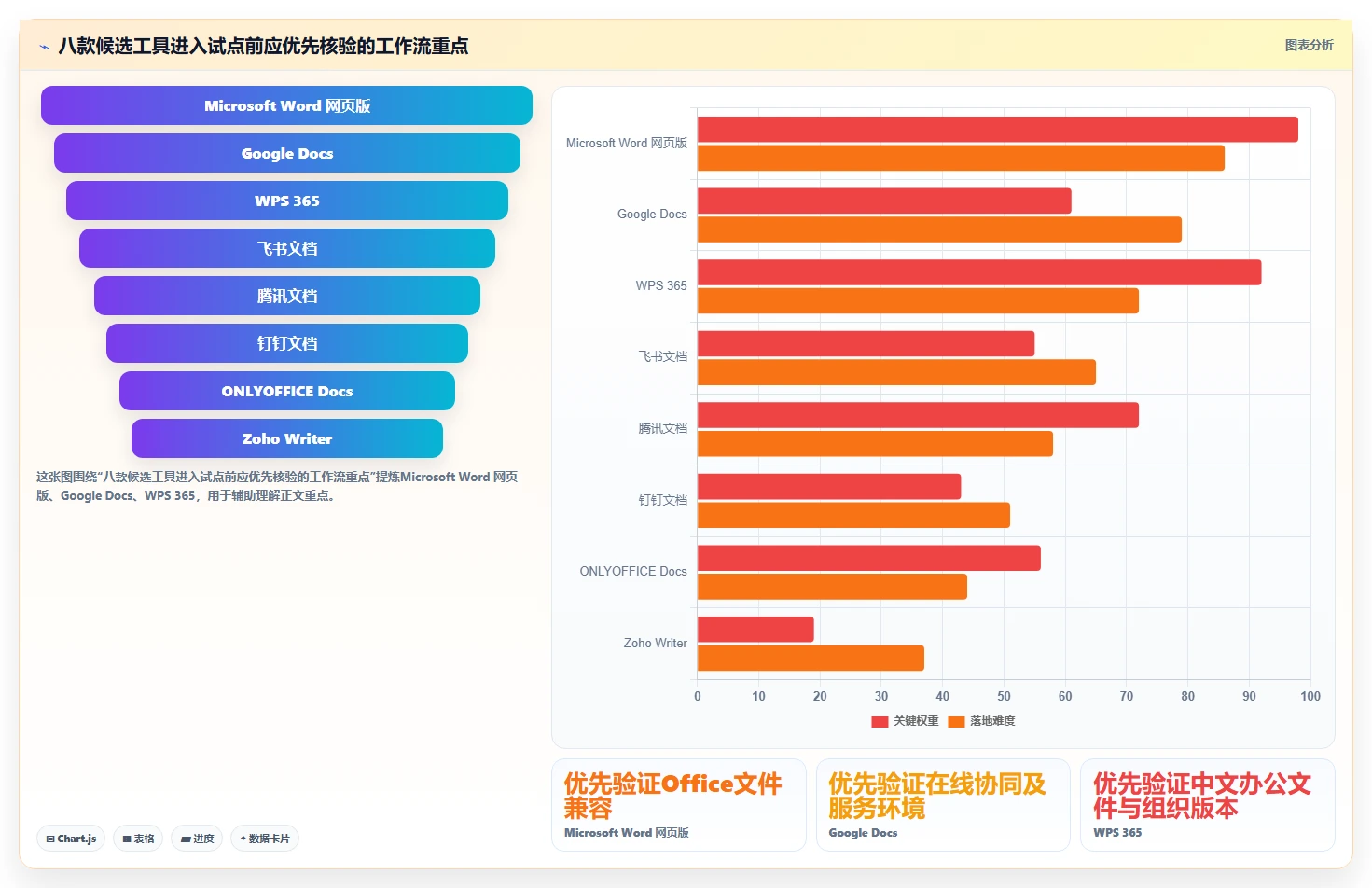The image size is (1372, 888).
Task: Select the Microsoft Word 网页版 funnel bar
Action: [286, 105]
